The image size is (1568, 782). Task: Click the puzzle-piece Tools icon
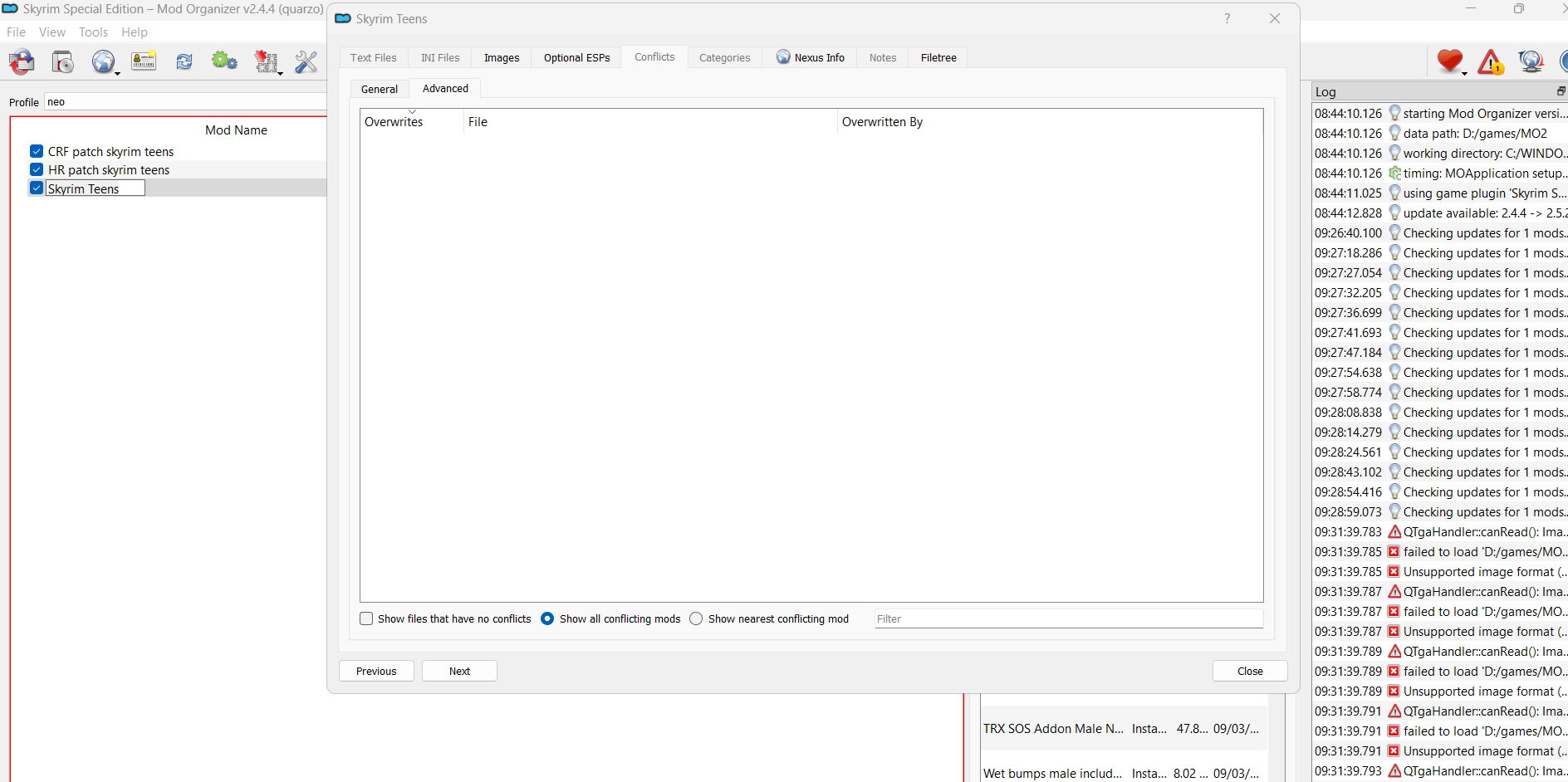[266, 61]
